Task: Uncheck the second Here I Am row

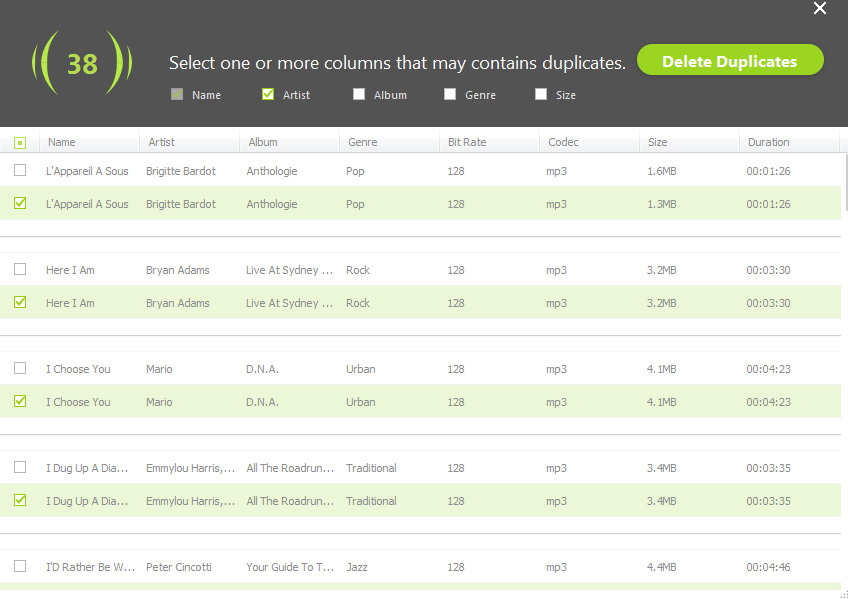Action: (20, 302)
